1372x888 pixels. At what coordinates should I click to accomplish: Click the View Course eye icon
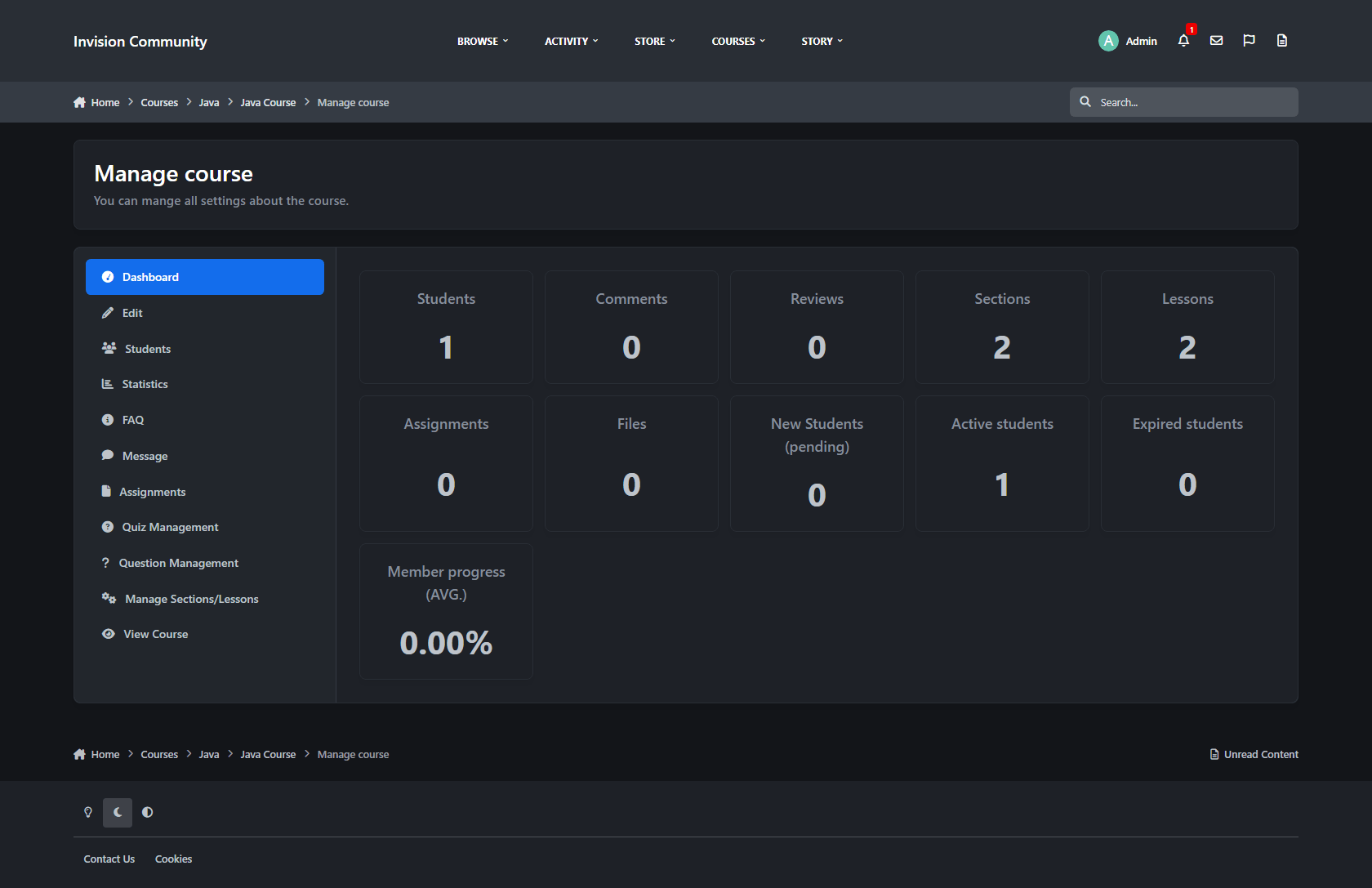click(108, 634)
